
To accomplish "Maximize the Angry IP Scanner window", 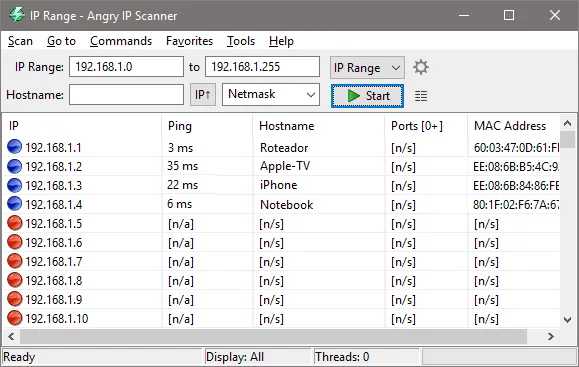I will (509, 15).
